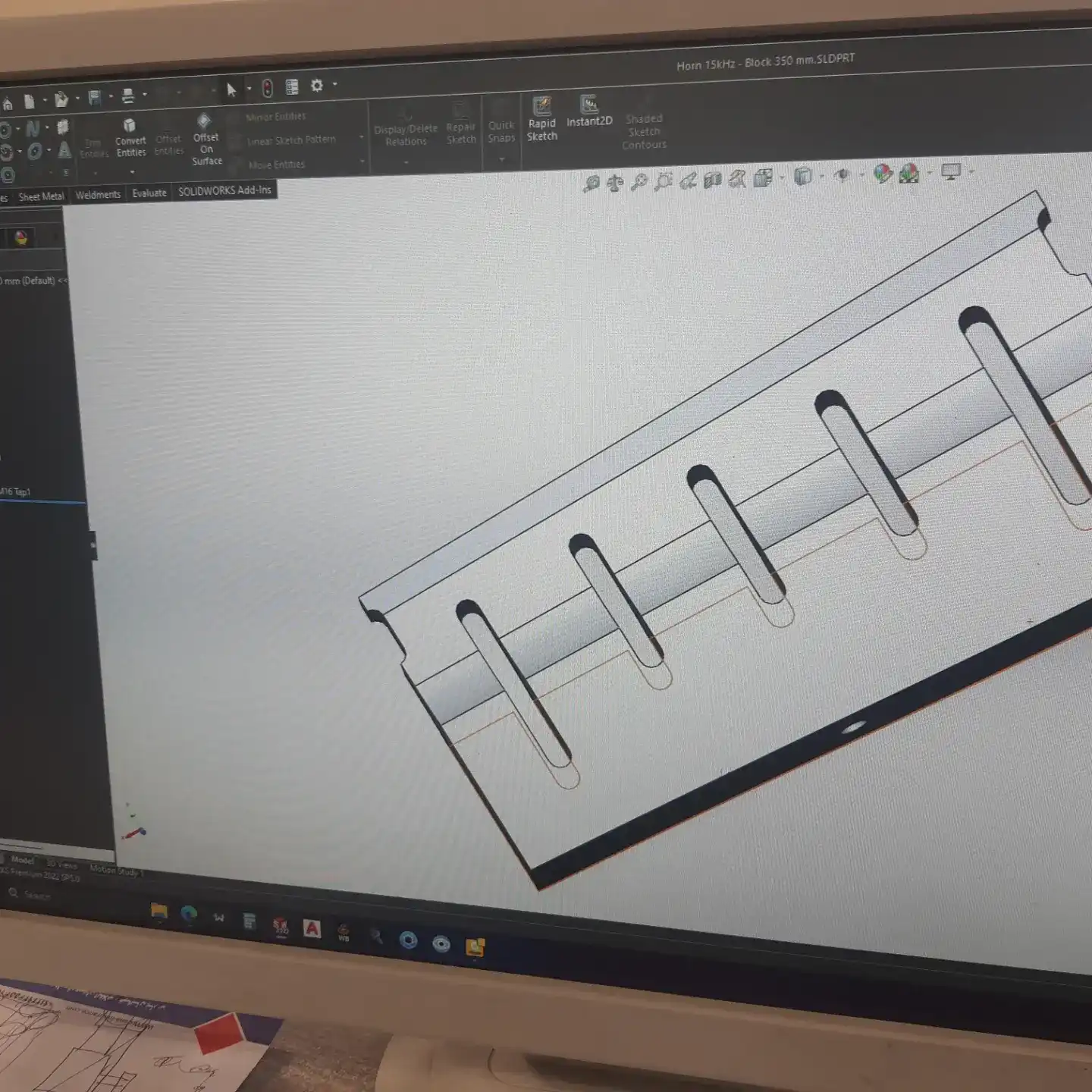Open Convert Entities dropdown arrow

click(x=132, y=172)
